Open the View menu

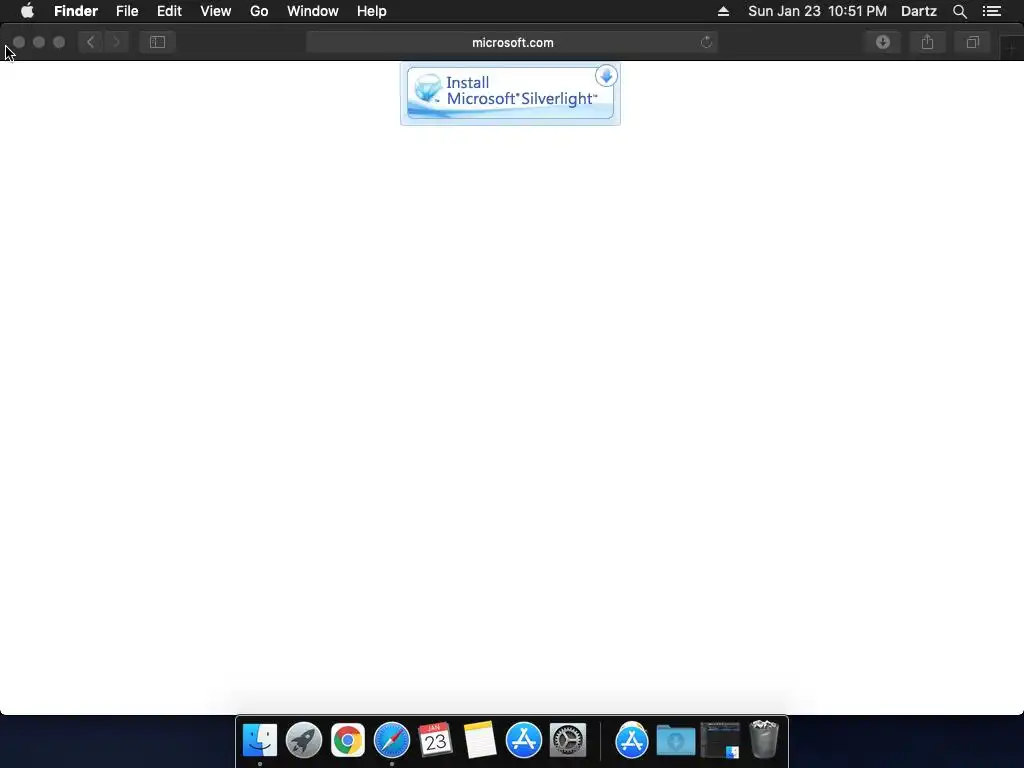[x=216, y=11]
